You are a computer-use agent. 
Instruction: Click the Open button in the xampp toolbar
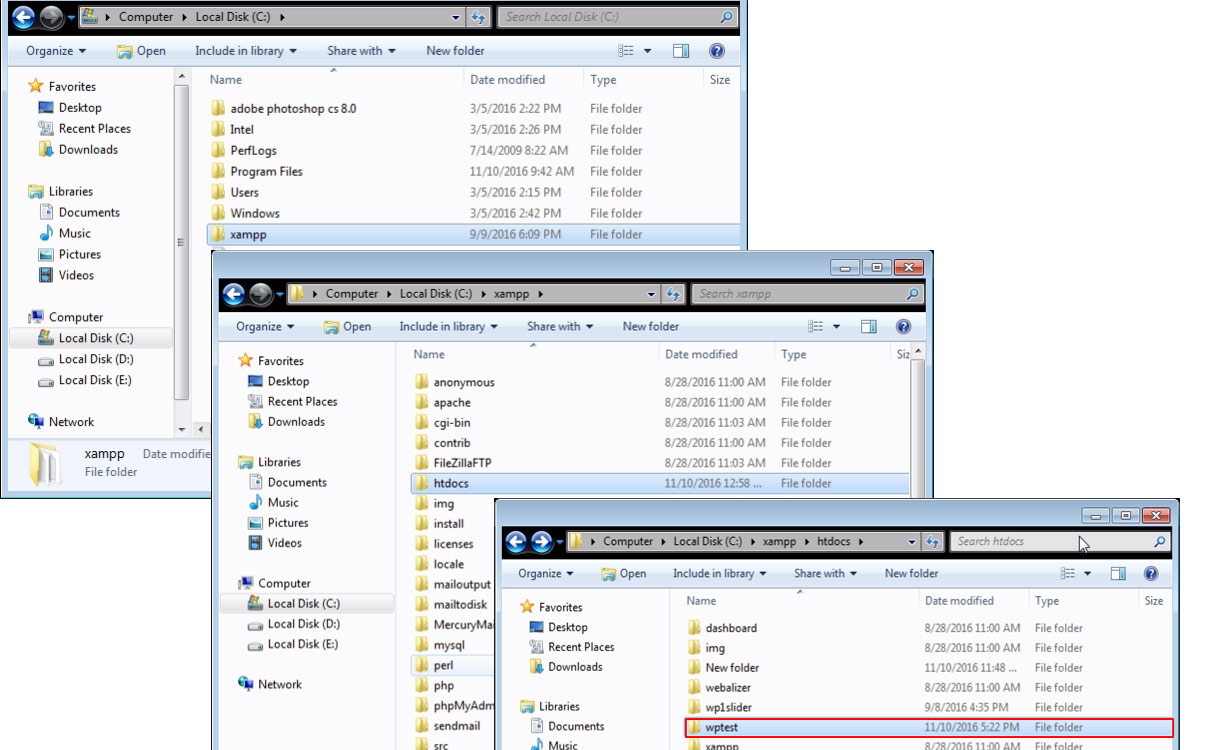click(x=347, y=327)
